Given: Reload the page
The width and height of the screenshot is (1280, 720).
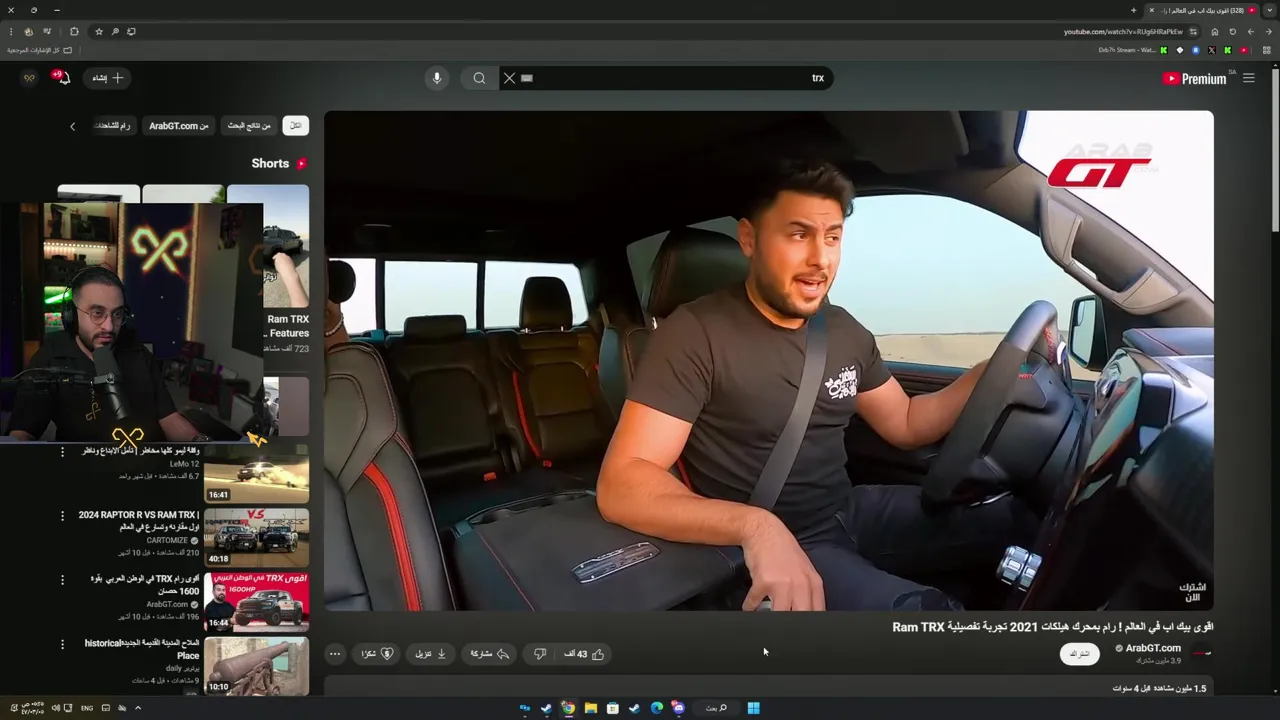Looking at the screenshot, I should click(x=1232, y=31).
